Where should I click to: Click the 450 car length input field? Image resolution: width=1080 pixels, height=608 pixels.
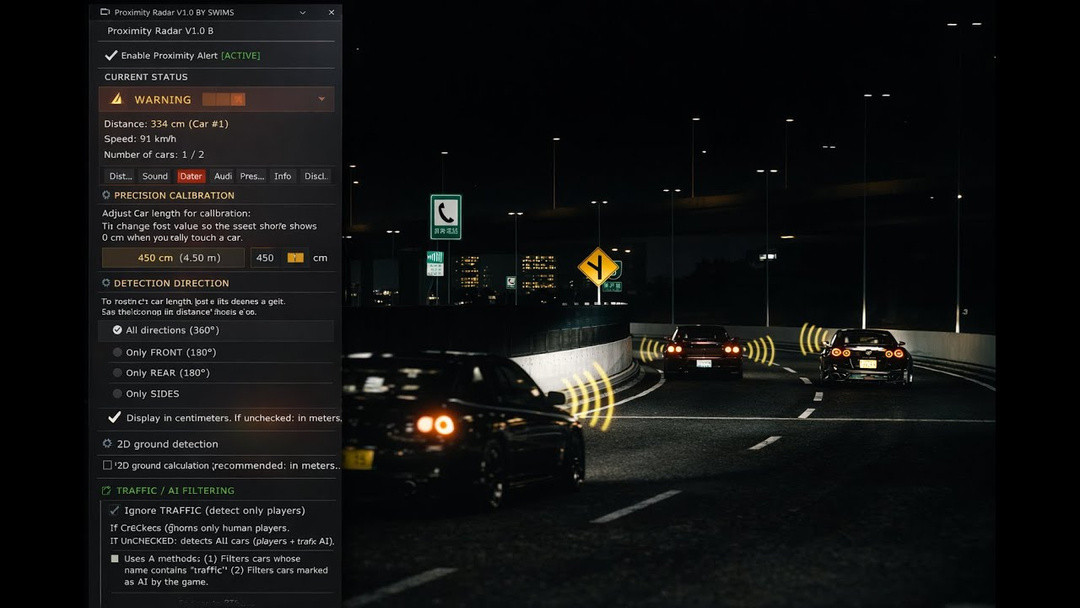coord(265,258)
